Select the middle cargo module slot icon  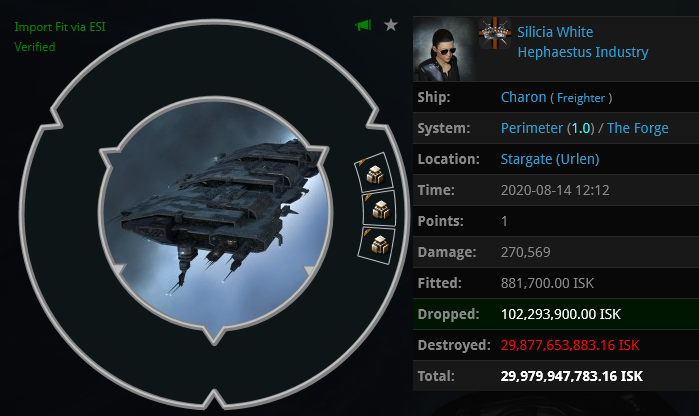(380, 209)
